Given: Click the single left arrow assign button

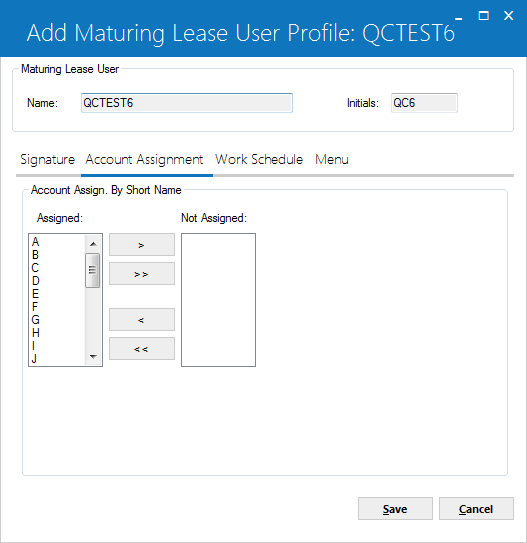Looking at the screenshot, I should coord(142,320).
